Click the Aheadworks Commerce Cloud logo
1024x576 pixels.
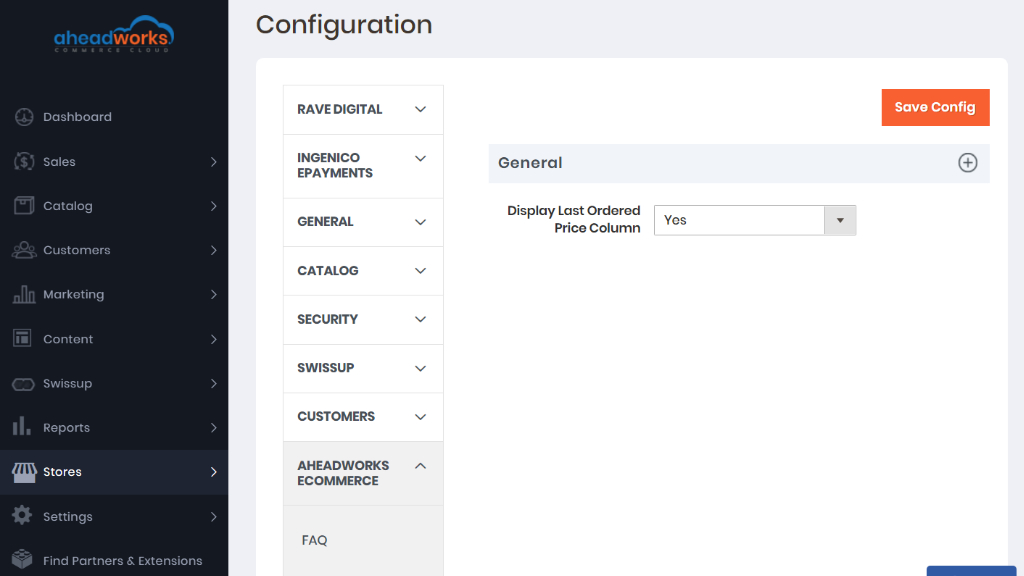114,34
